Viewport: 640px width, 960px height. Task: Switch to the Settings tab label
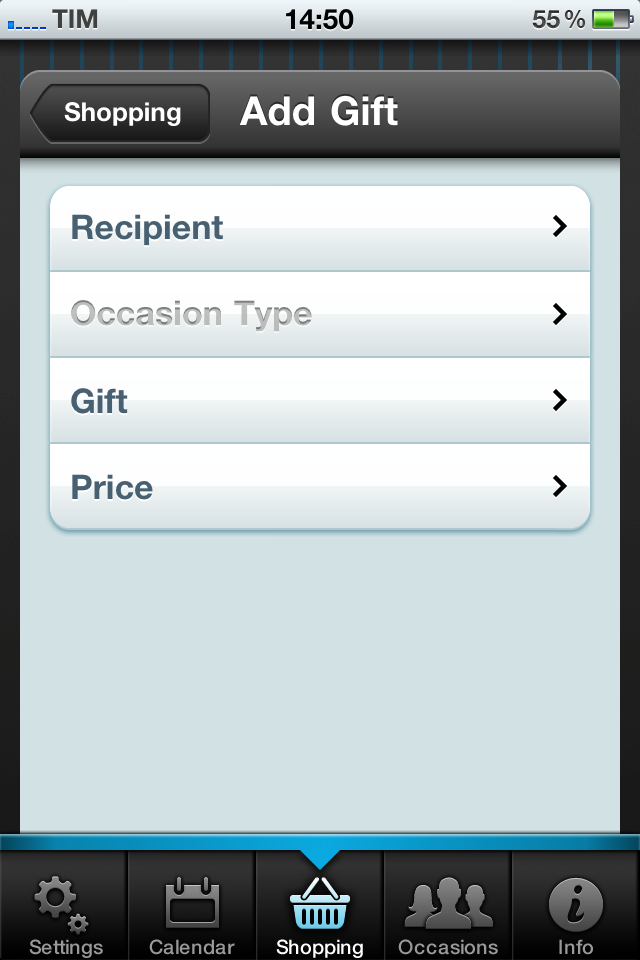tap(66, 947)
